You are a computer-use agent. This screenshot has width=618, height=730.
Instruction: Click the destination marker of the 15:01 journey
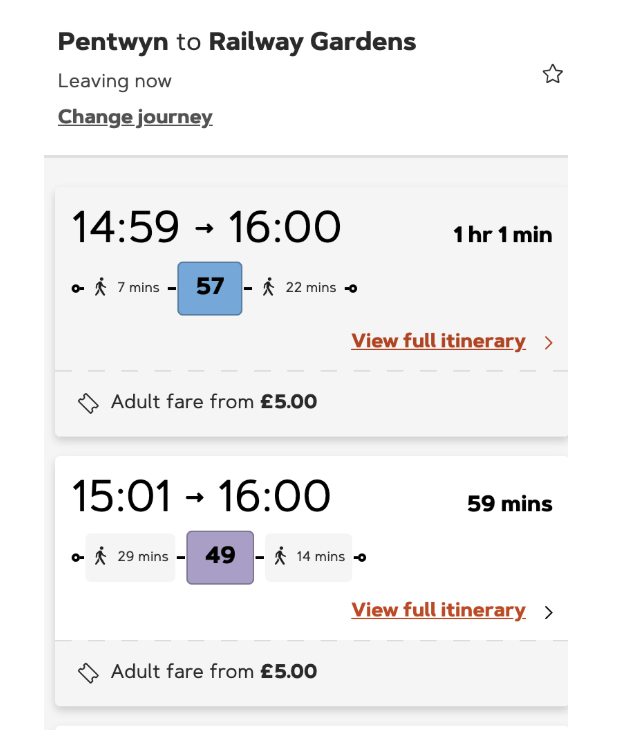coord(361,557)
